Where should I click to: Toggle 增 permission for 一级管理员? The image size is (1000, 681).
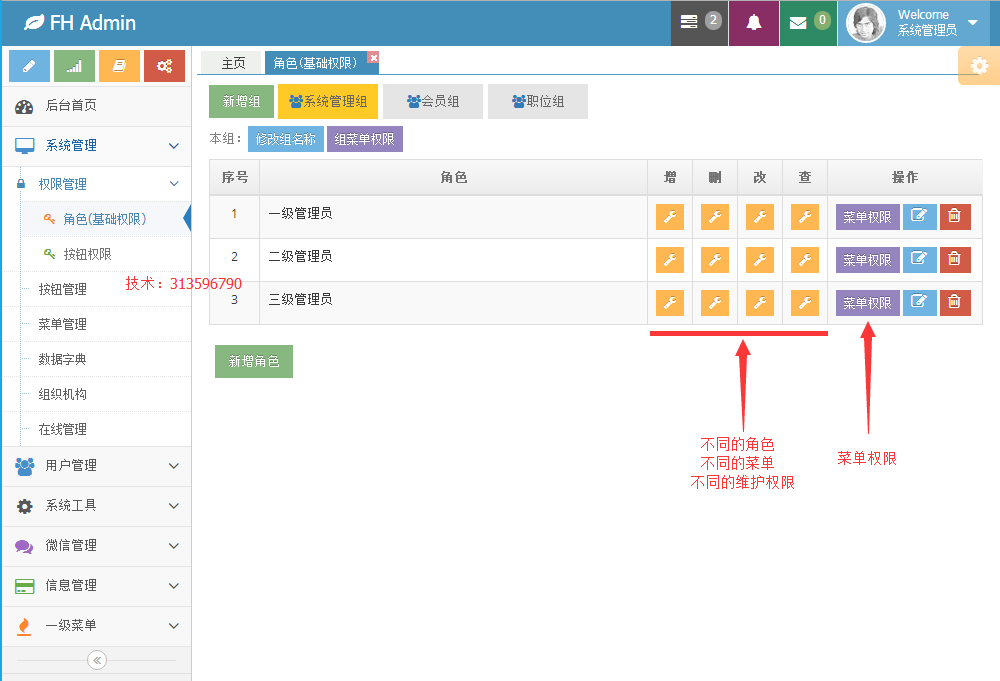670,217
